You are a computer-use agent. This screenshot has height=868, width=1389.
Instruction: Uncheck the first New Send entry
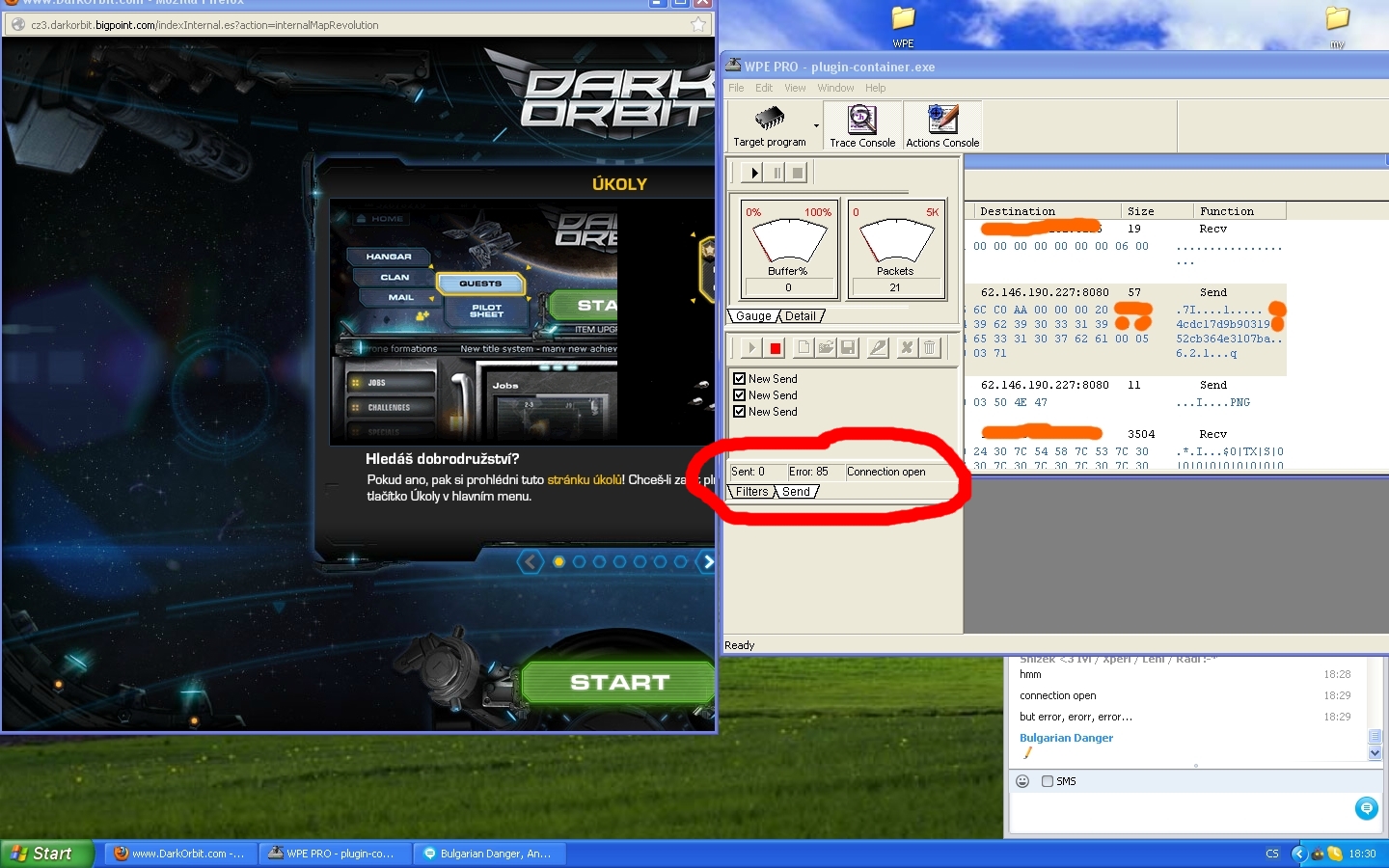pyautogui.click(x=739, y=379)
